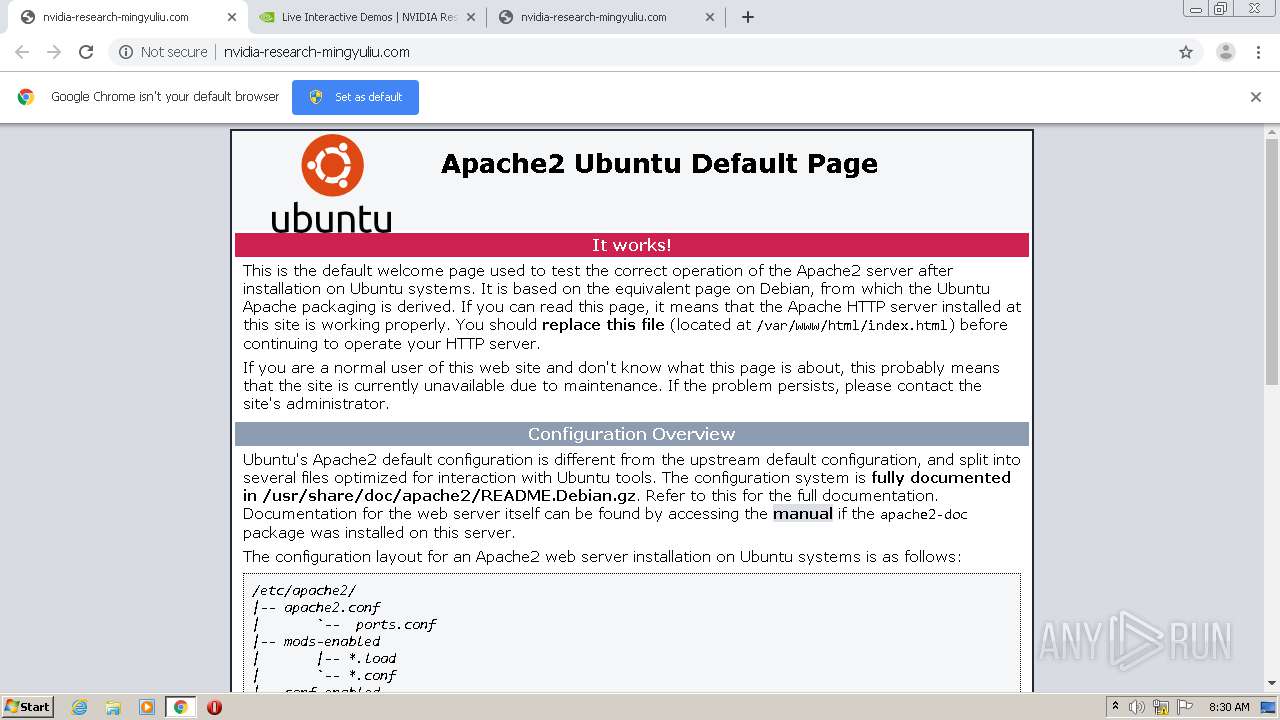Viewport: 1280px width, 720px height.
Task: Click the Apache2 Ubuntu Default Page heading
Action: point(659,163)
